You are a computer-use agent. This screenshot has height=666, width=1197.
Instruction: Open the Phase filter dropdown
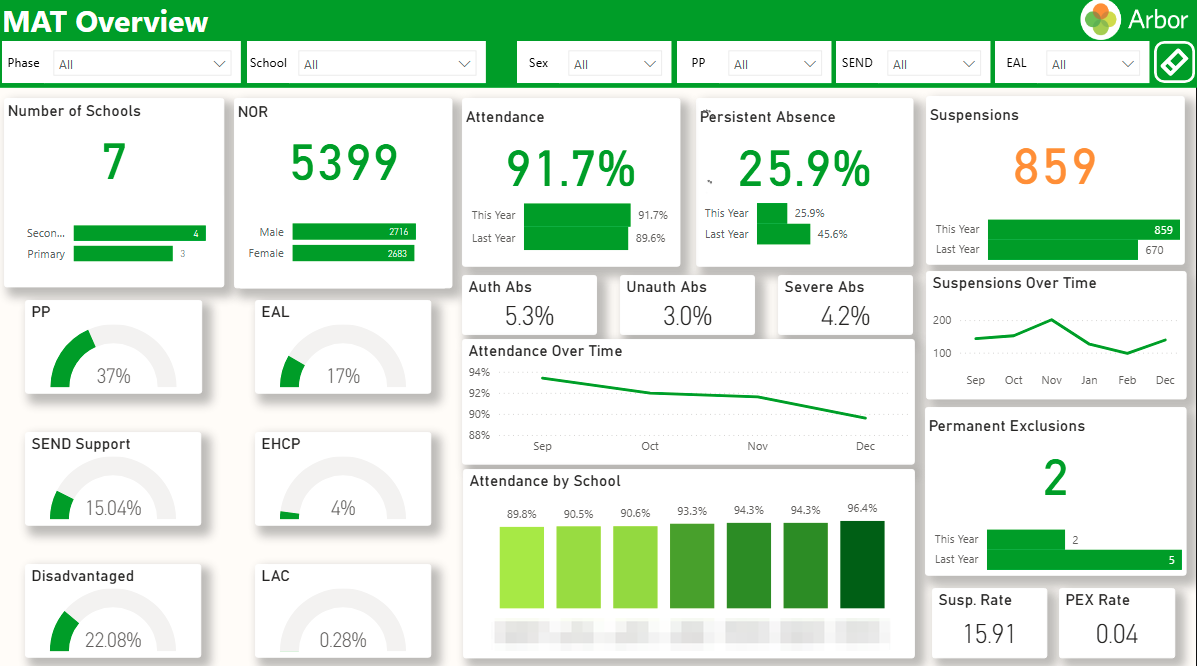point(142,64)
